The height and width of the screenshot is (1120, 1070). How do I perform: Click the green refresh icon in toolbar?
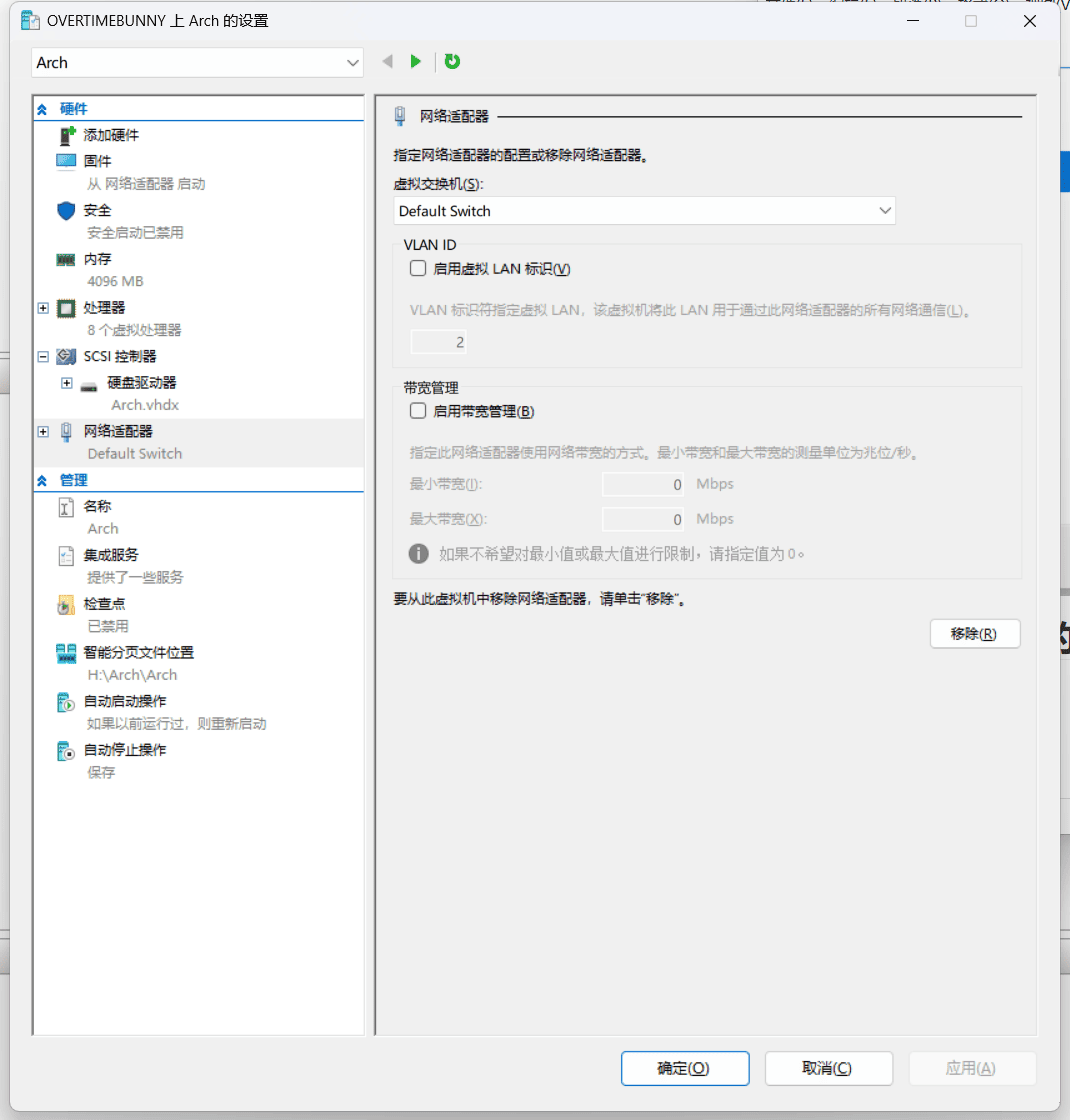[452, 62]
